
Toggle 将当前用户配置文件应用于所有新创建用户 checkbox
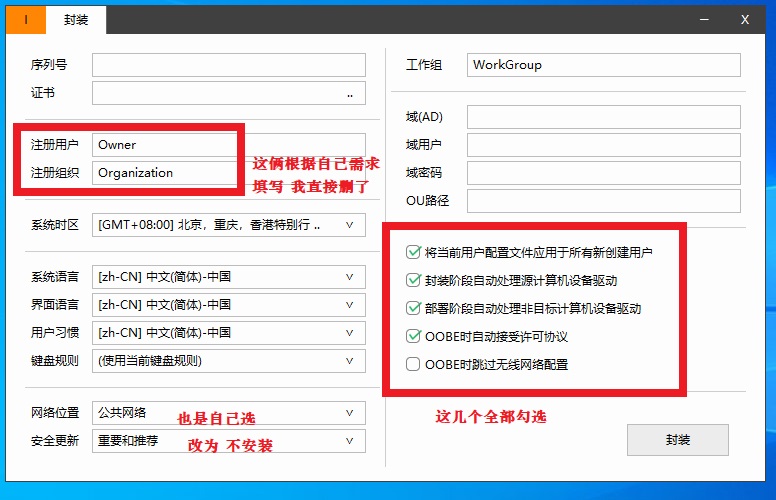click(x=413, y=253)
